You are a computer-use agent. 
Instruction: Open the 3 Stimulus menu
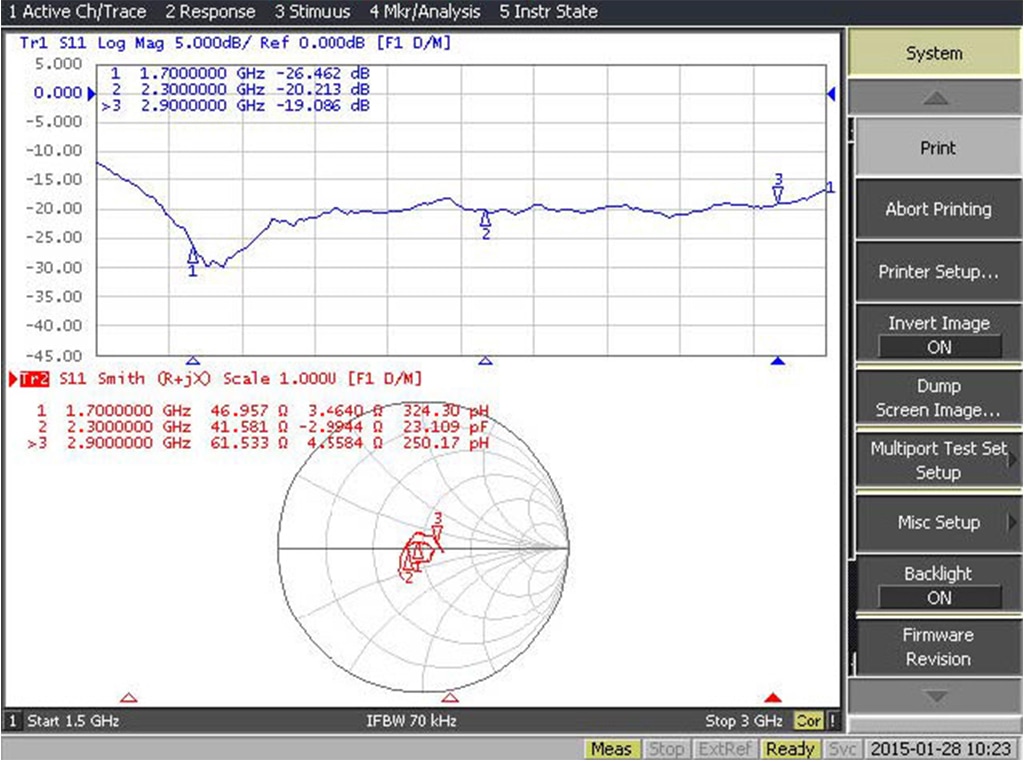(312, 12)
